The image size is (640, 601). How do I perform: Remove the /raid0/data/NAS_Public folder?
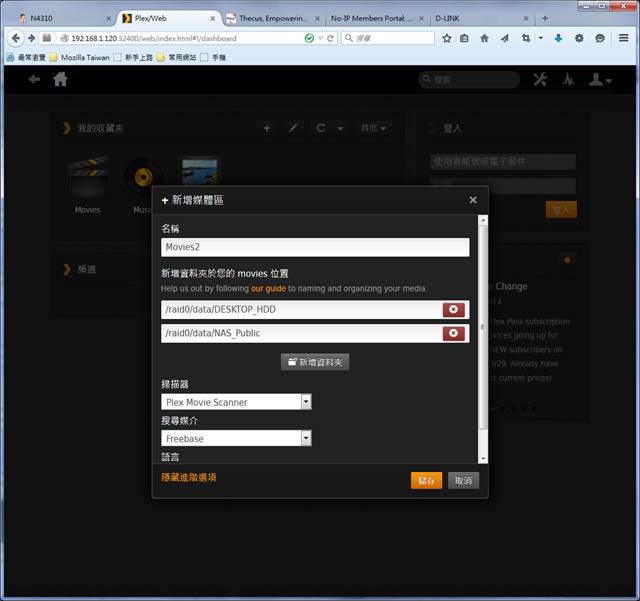click(x=453, y=333)
